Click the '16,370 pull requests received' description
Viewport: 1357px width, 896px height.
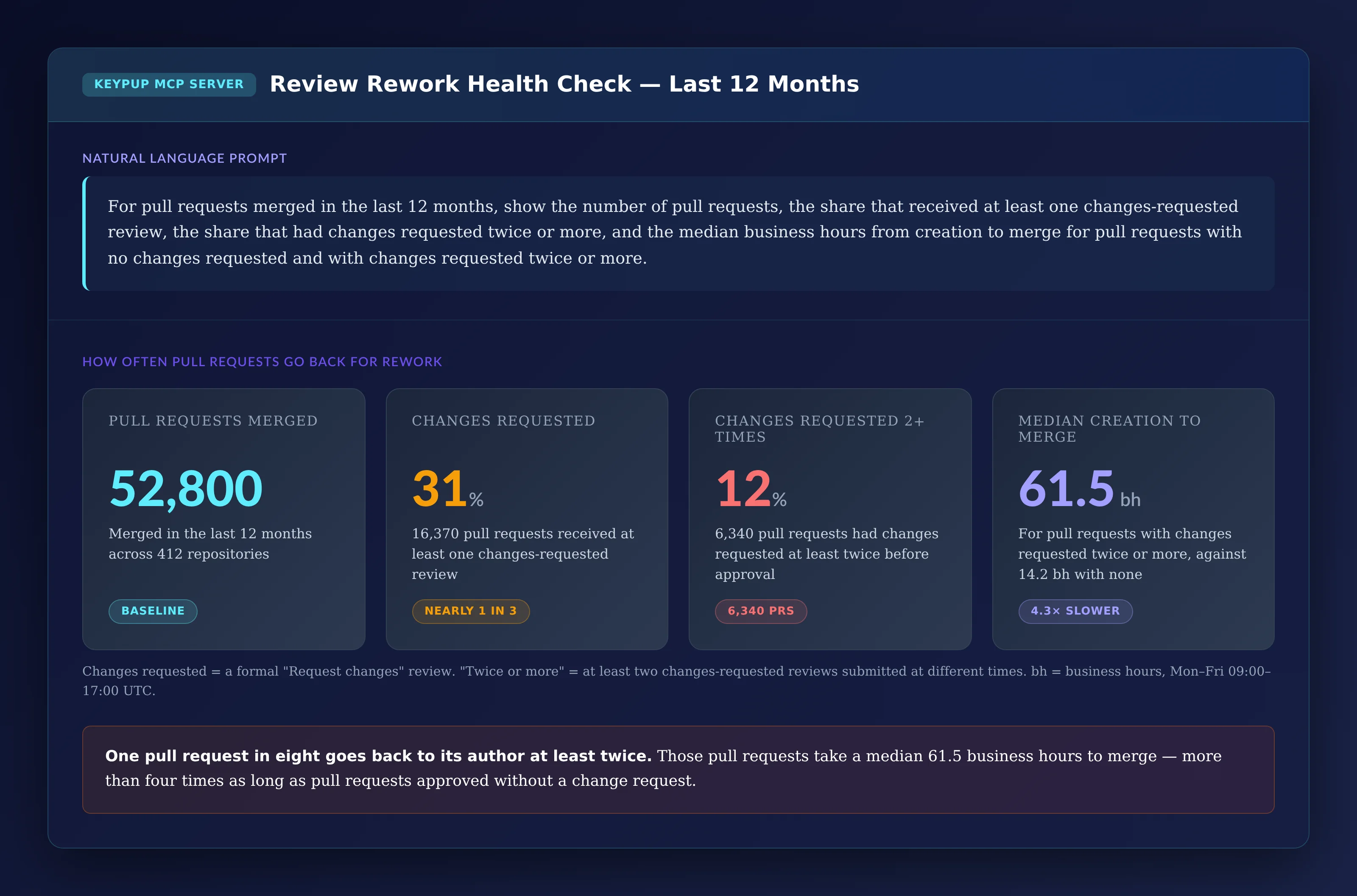pyautogui.click(x=523, y=554)
